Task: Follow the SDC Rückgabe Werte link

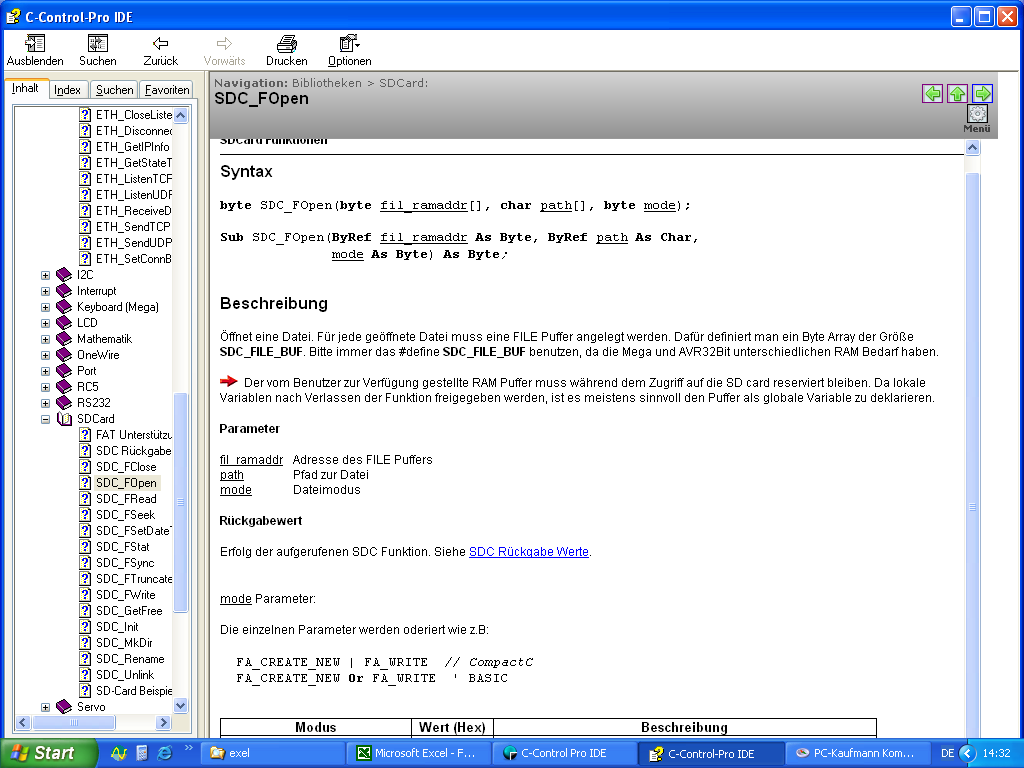Action: [528, 551]
